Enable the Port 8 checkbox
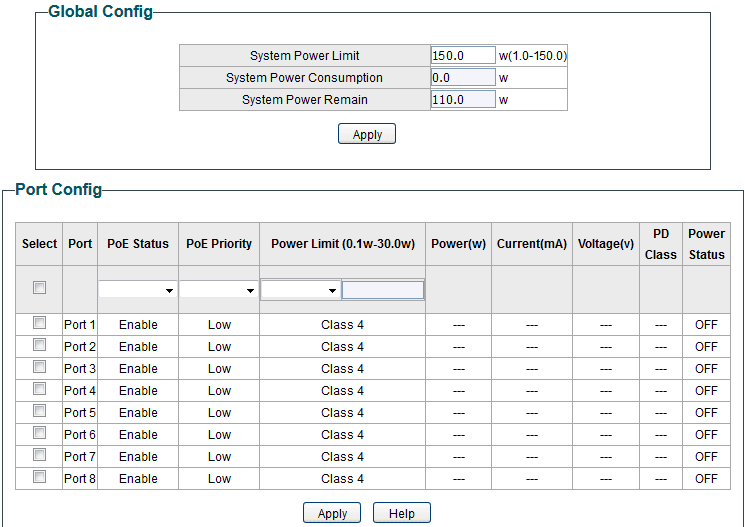Viewport: 745px width, 527px height. point(39,476)
